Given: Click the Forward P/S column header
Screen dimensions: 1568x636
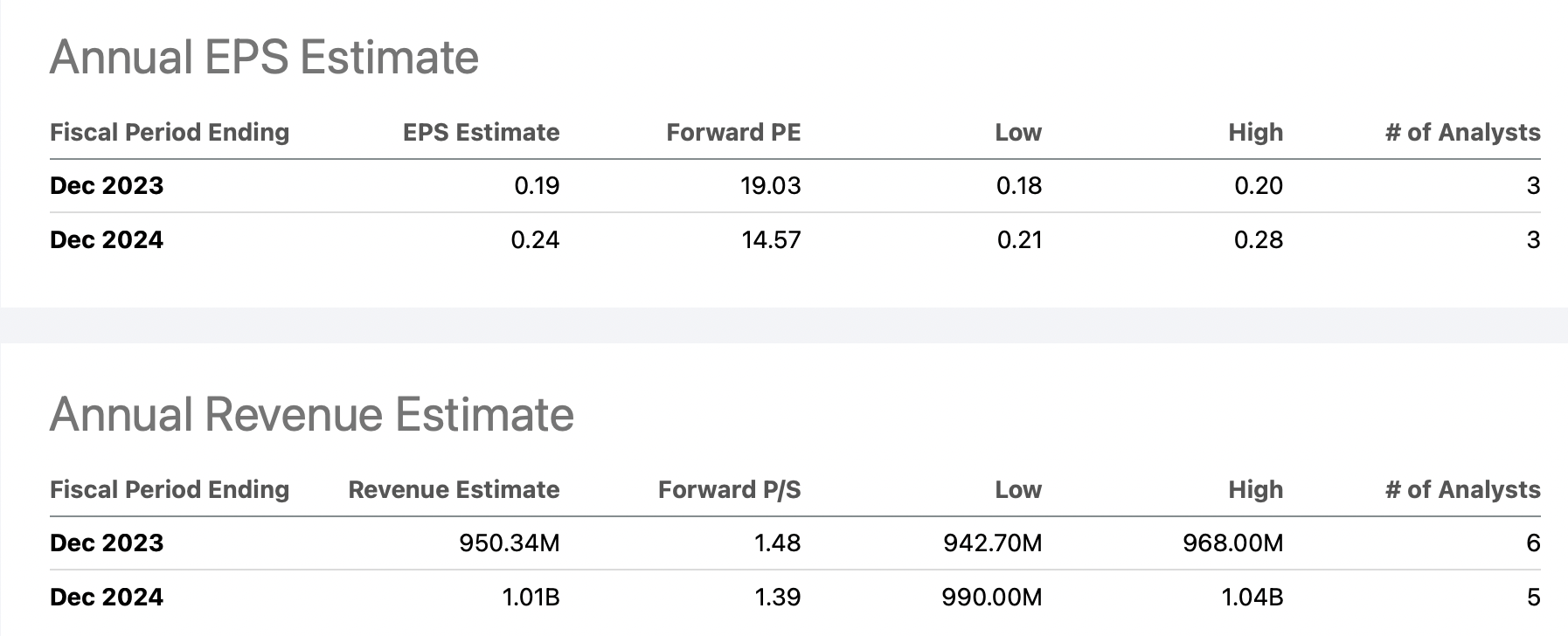Looking at the screenshot, I should coord(729,489).
